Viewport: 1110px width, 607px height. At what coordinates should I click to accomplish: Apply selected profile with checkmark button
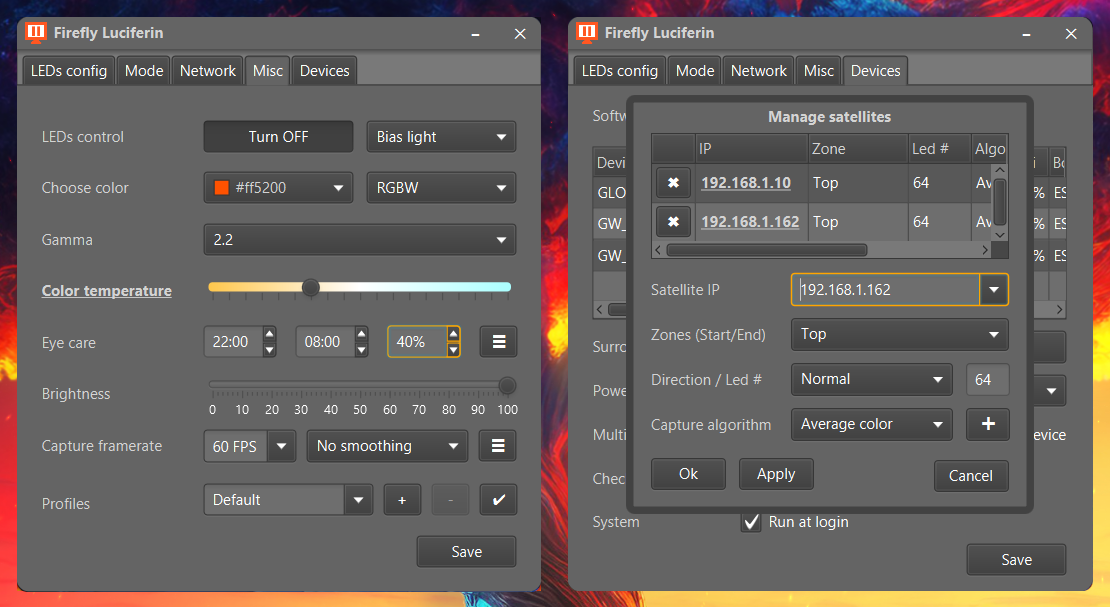tap(498, 500)
